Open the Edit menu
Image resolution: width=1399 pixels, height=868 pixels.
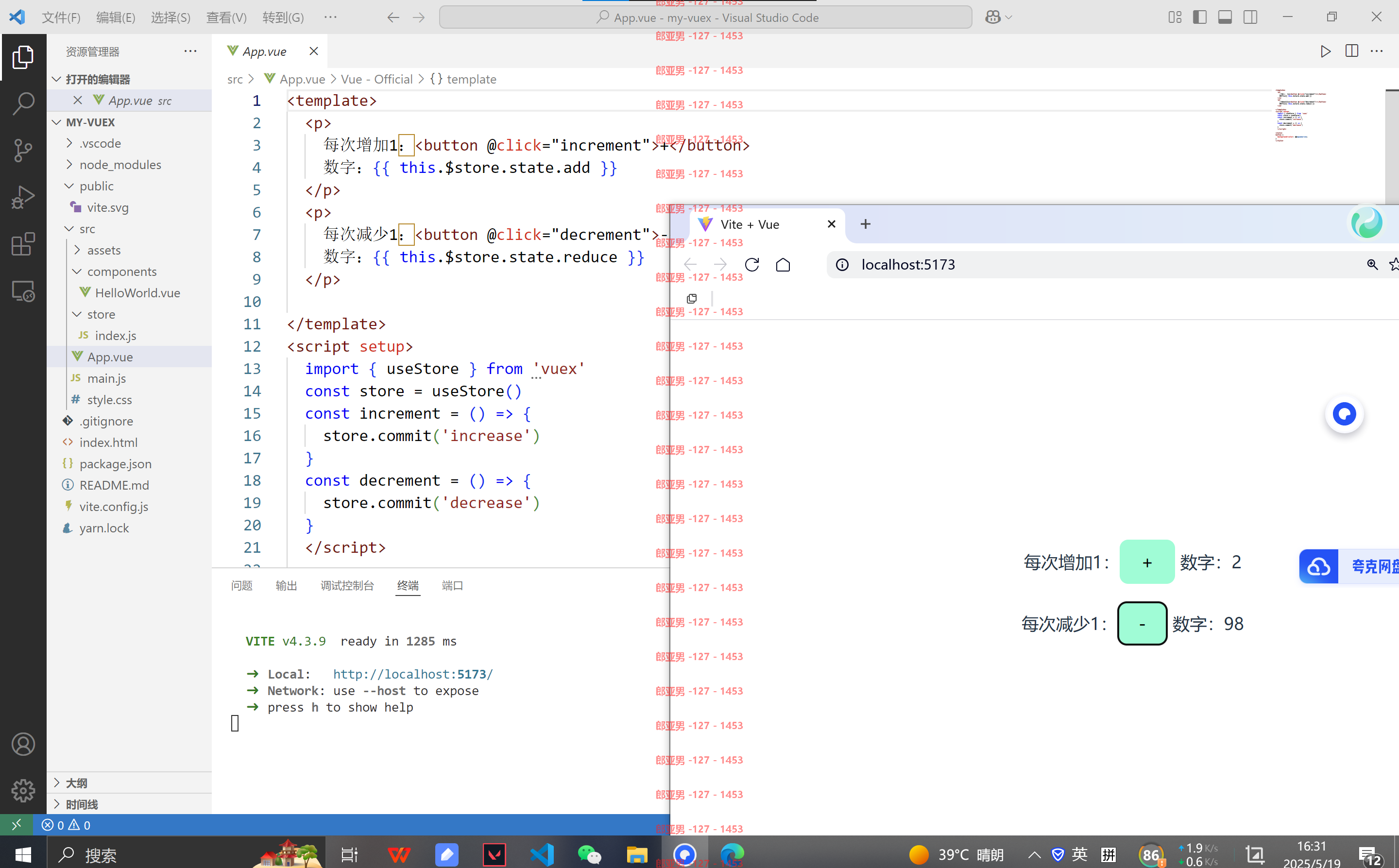pyautogui.click(x=116, y=17)
